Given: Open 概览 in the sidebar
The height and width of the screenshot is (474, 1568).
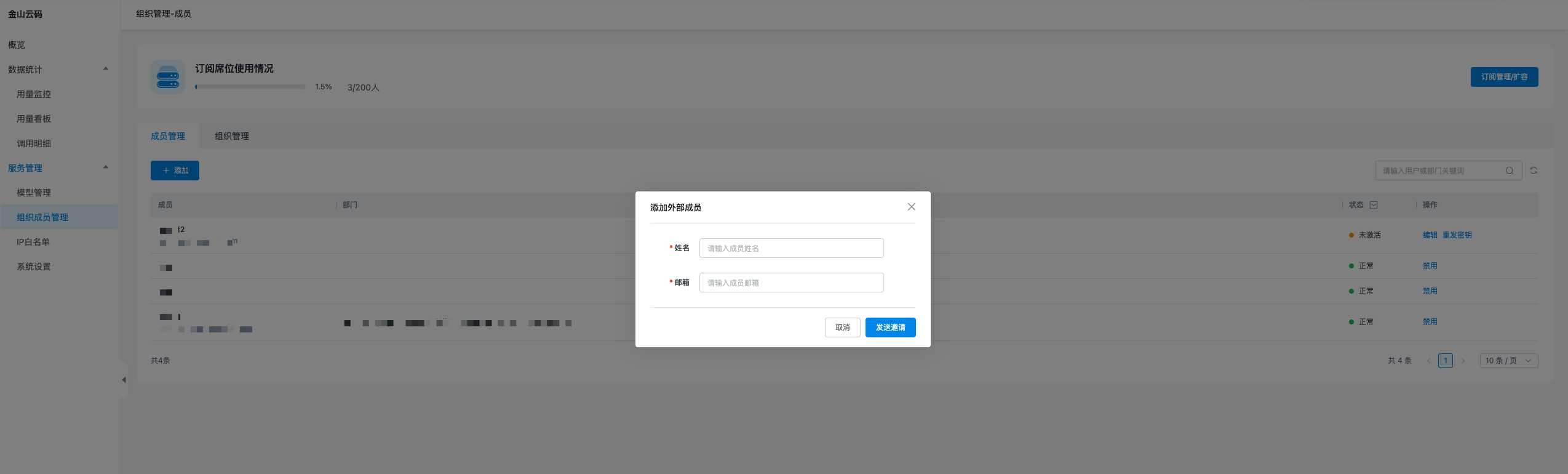Looking at the screenshot, I should coord(17,45).
